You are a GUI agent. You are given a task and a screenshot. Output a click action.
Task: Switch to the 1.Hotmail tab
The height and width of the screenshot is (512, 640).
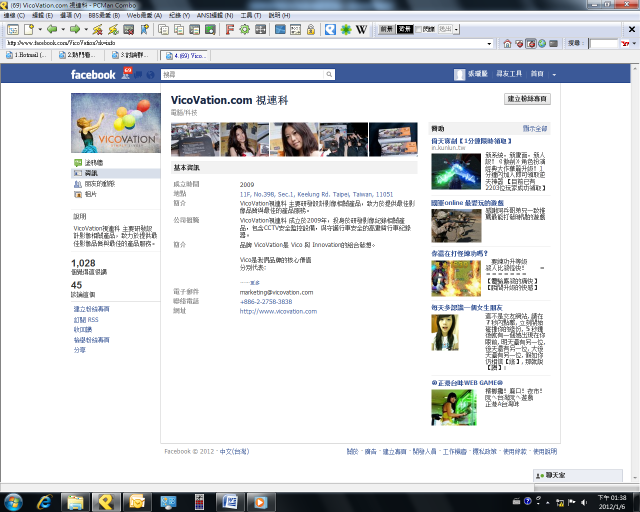[27, 55]
